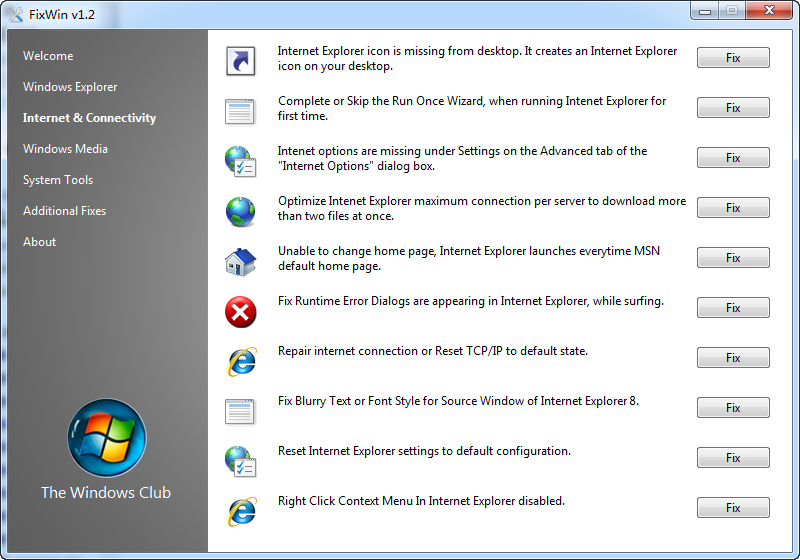
Task: Click the globe checklist icon beside missing Internet options
Action: coord(240,161)
